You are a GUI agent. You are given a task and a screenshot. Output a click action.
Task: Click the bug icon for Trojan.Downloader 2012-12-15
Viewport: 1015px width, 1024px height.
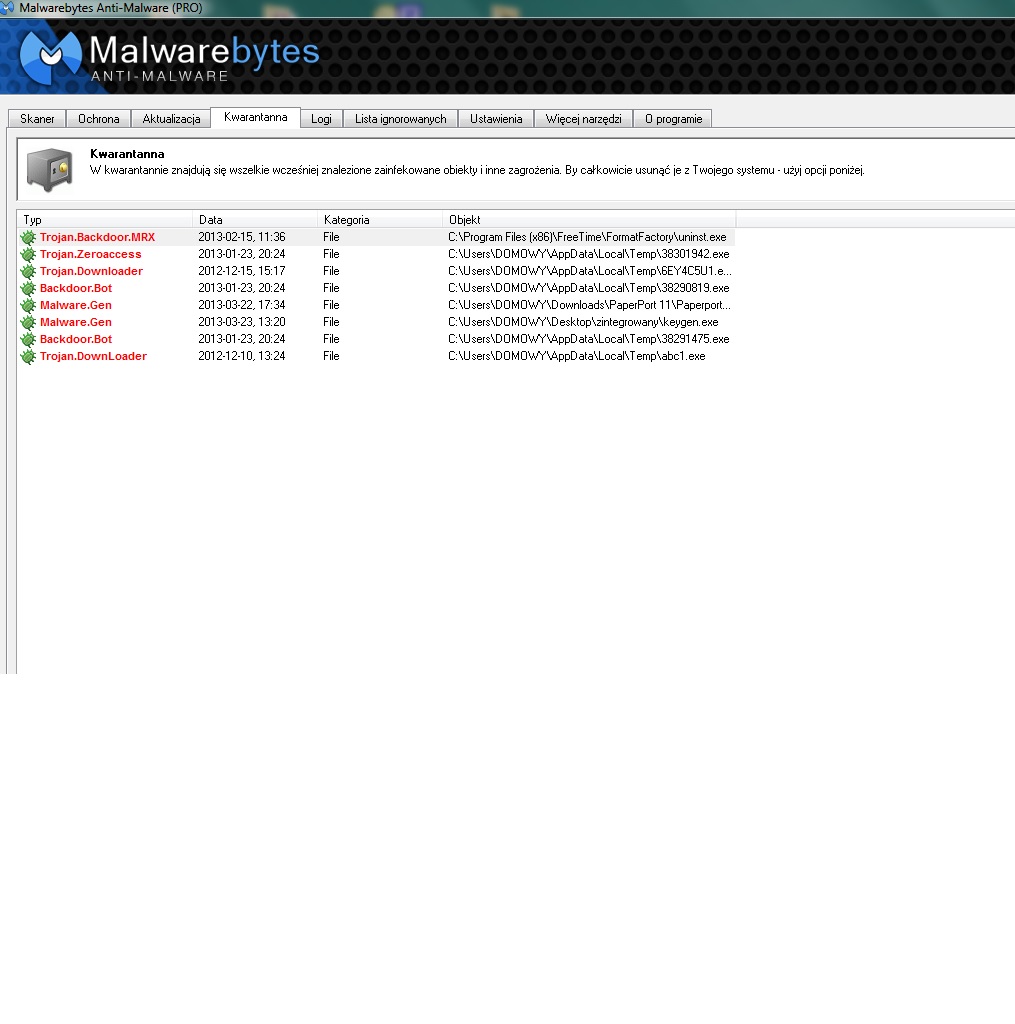tap(28, 271)
